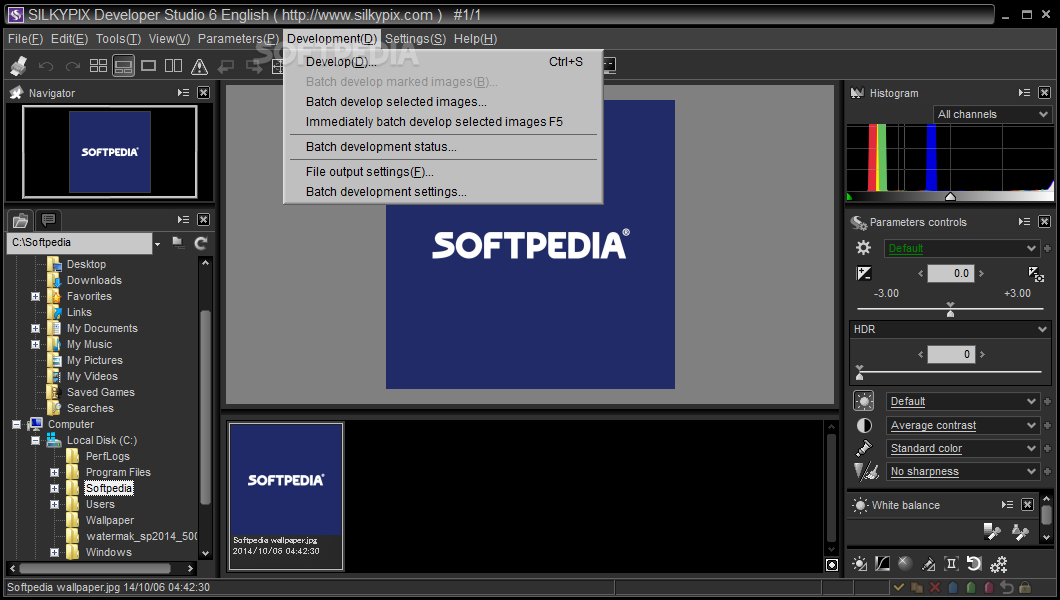Viewport: 1060px width, 600px height.
Task: Choose Batch develop selected images...
Action: point(443,101)
